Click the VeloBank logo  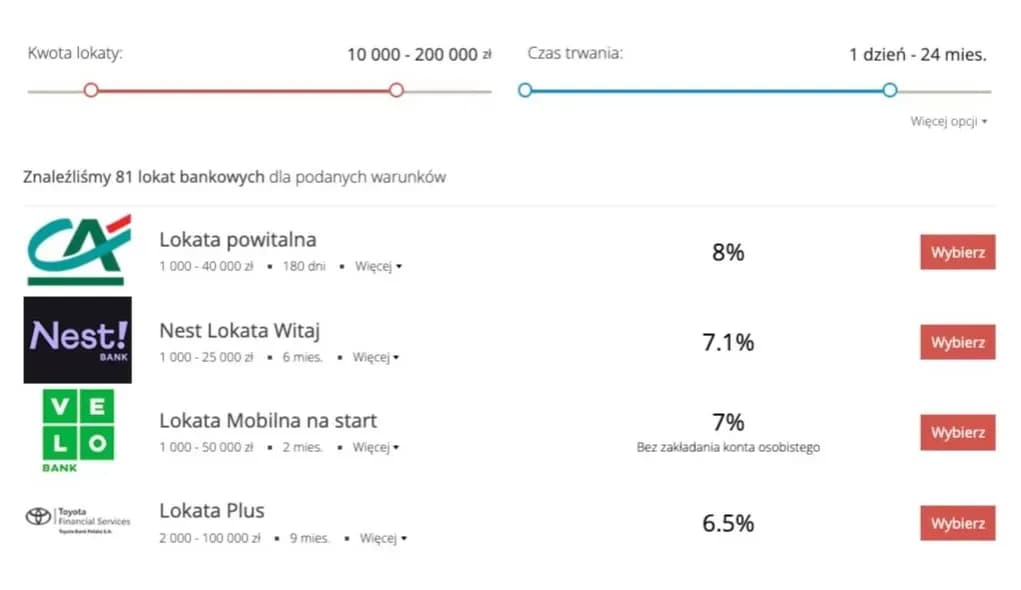pyautogui.click(x=78, y=429)
